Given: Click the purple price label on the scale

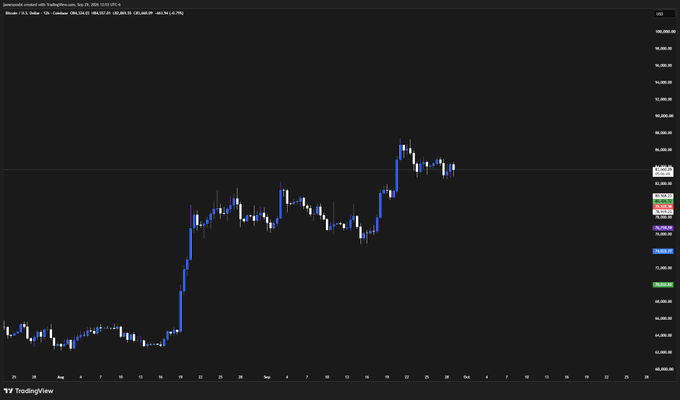Looking at the screenshot, I should 663,228.
